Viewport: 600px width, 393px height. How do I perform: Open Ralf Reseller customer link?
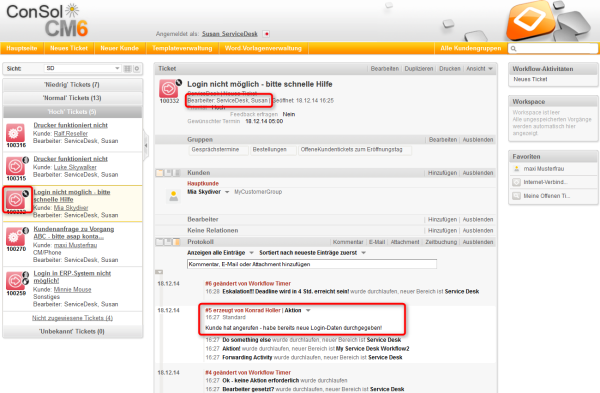[x=71, y=134]
